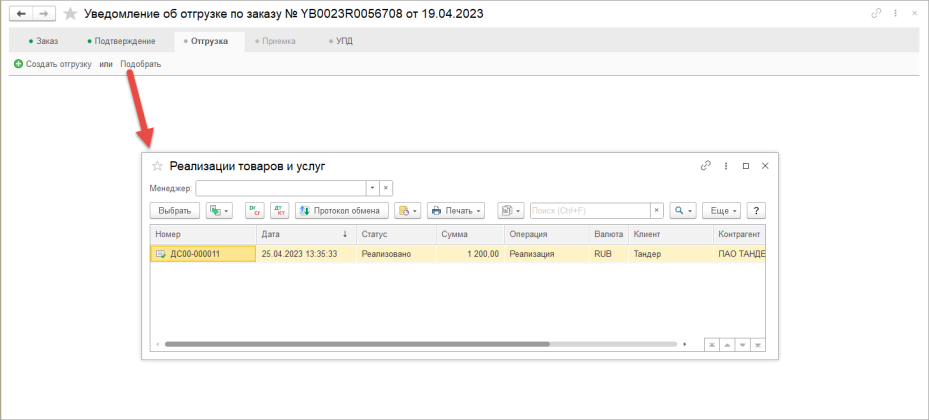The image size is (929, 420).
Task: Open three-dot menu in Реализации dialog
Action: click(726, 166)
